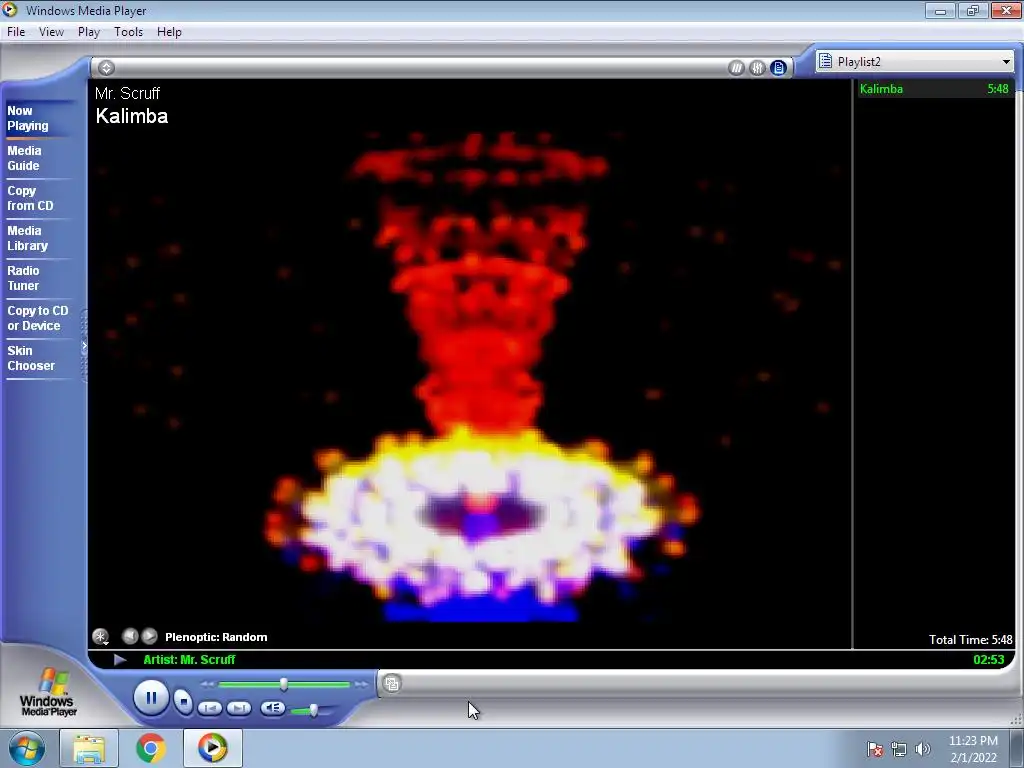Open the network tray icon
Viewport: 1024px width, 768px height.
899,749
